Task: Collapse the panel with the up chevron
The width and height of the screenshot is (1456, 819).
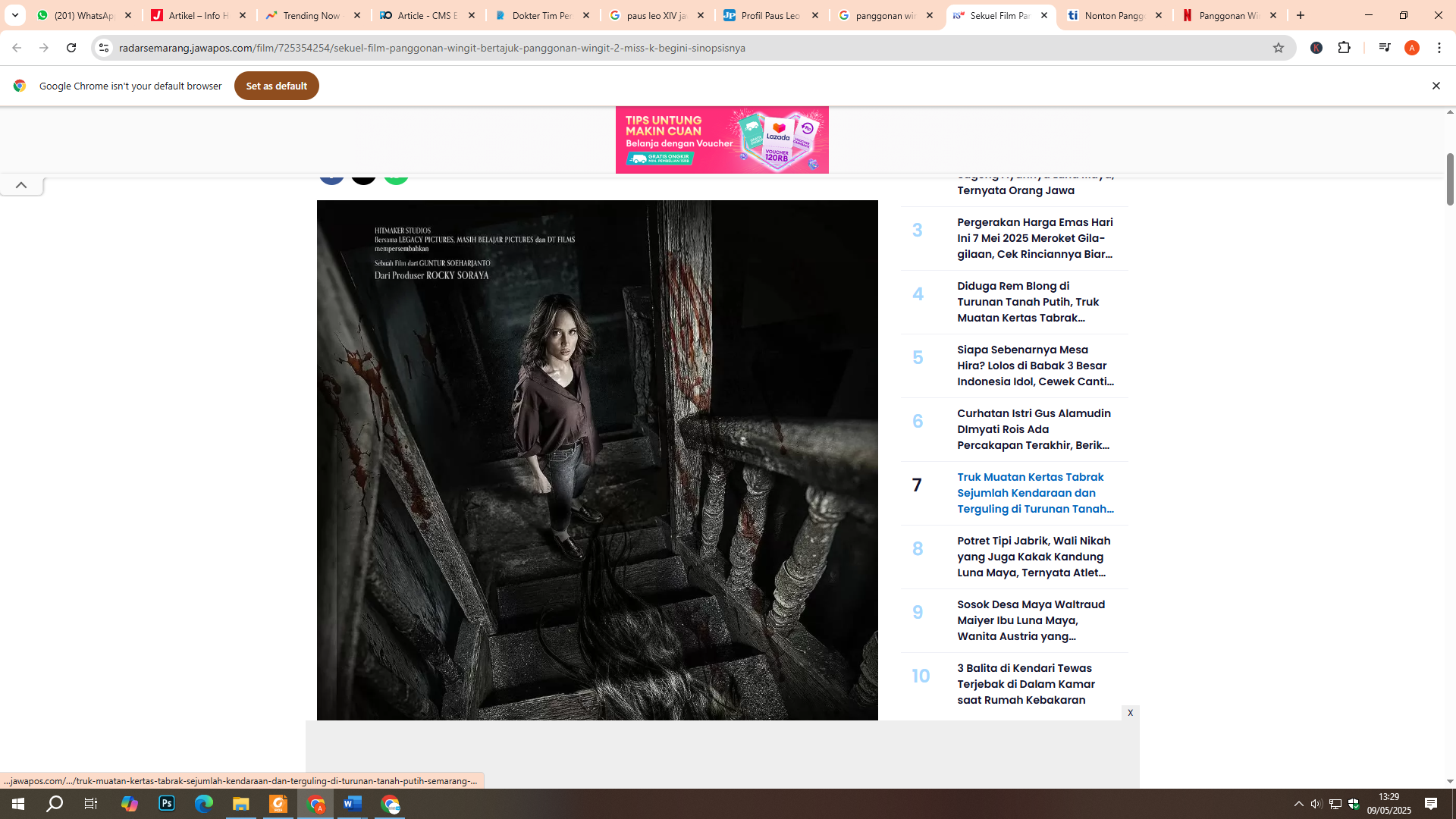Action: (x=21, y=185)
